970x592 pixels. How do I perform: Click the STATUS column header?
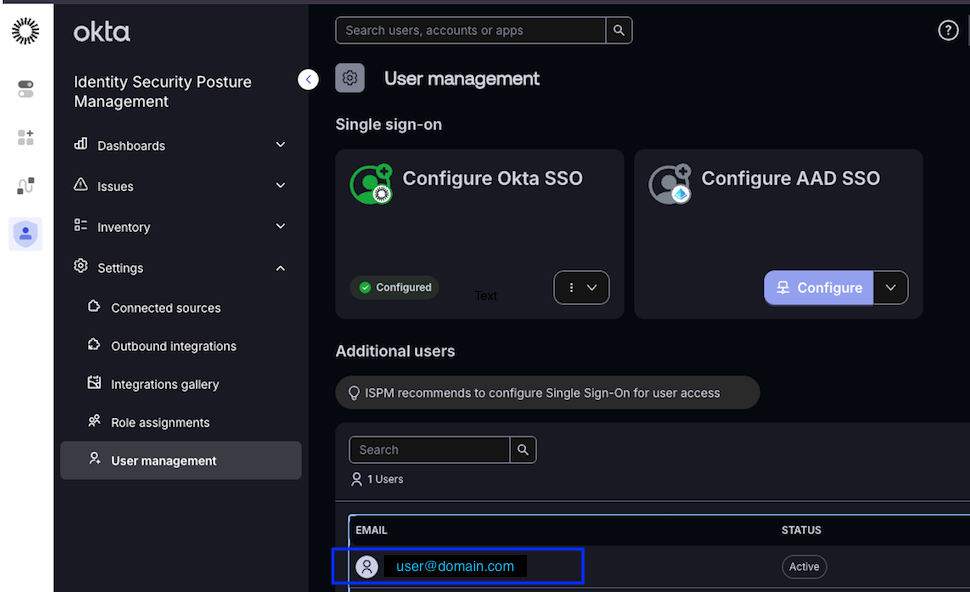tap(801, 530)
